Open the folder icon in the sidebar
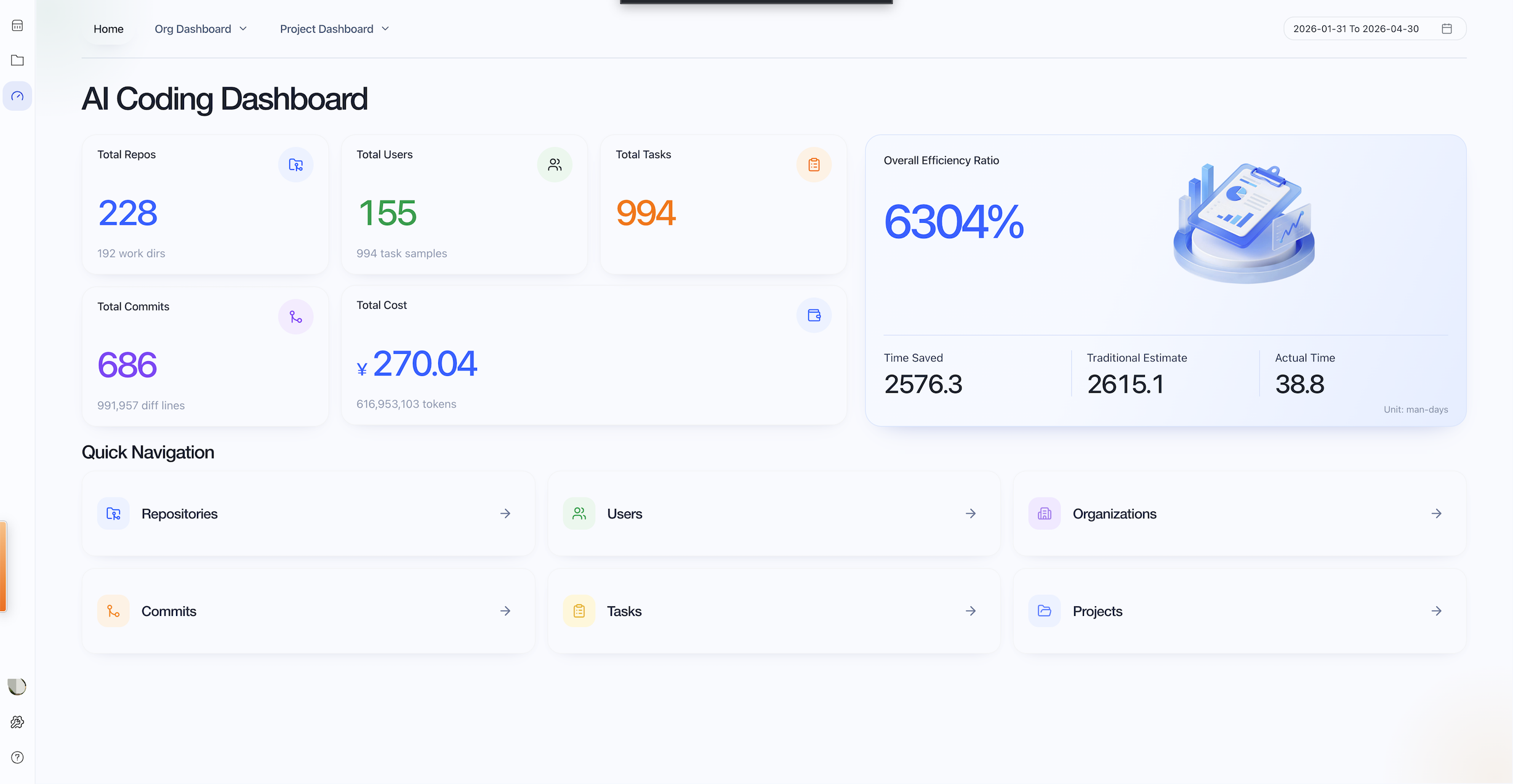Viewport: 1513px width, 784px height. point(17,60)
